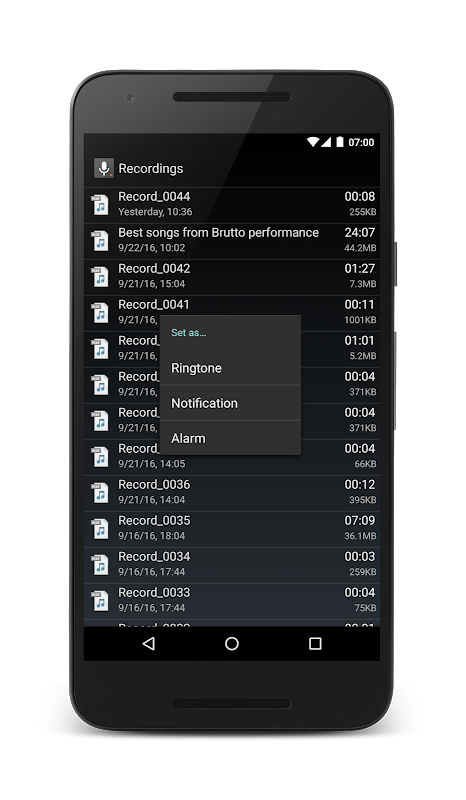Image resolution: width=466 pixels, height=800 pixels.
Task: Tap the 07:00 status bar clock
Action: (361, 142)
